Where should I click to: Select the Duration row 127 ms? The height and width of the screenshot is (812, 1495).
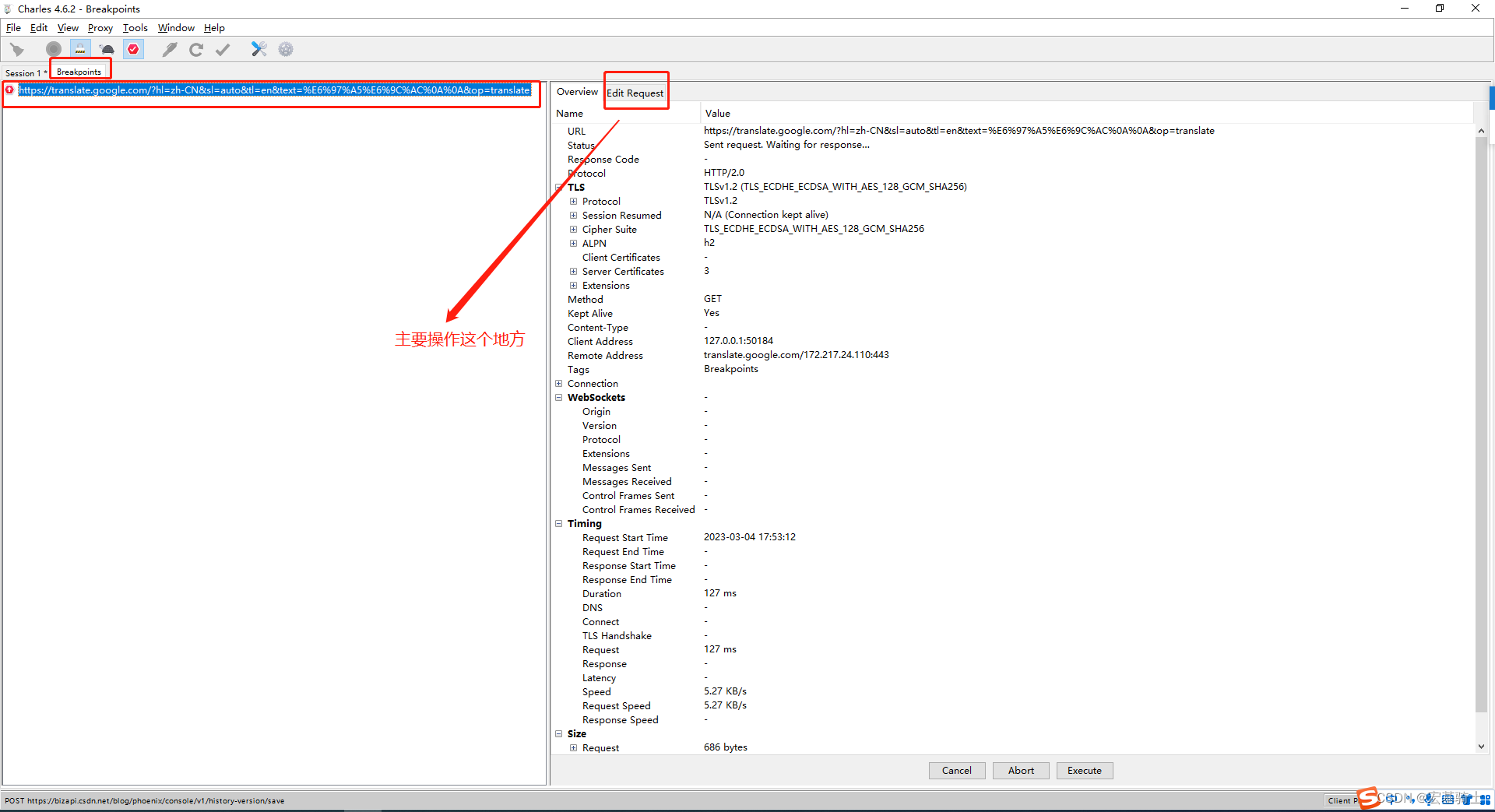pyautogui.click(x=1012, y=594)
